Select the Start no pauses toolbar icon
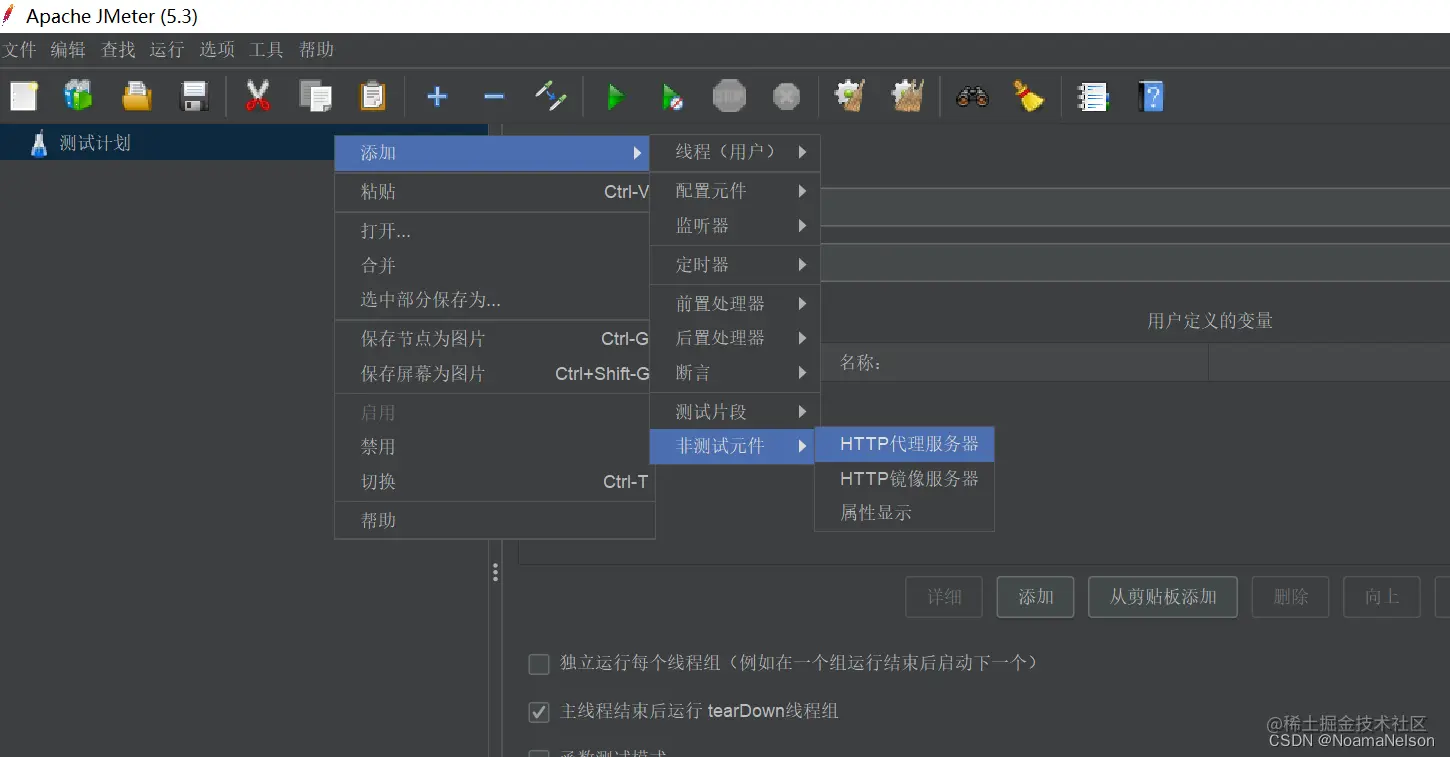This screenshot has width=1450, height=757. (x=671, y=96)
